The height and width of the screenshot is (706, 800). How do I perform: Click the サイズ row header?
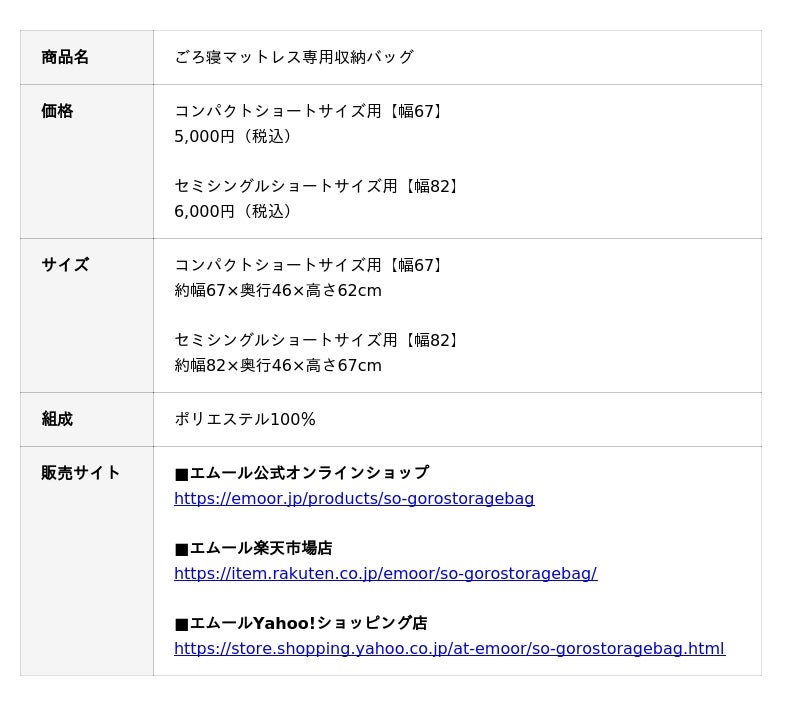coord(65,265)
